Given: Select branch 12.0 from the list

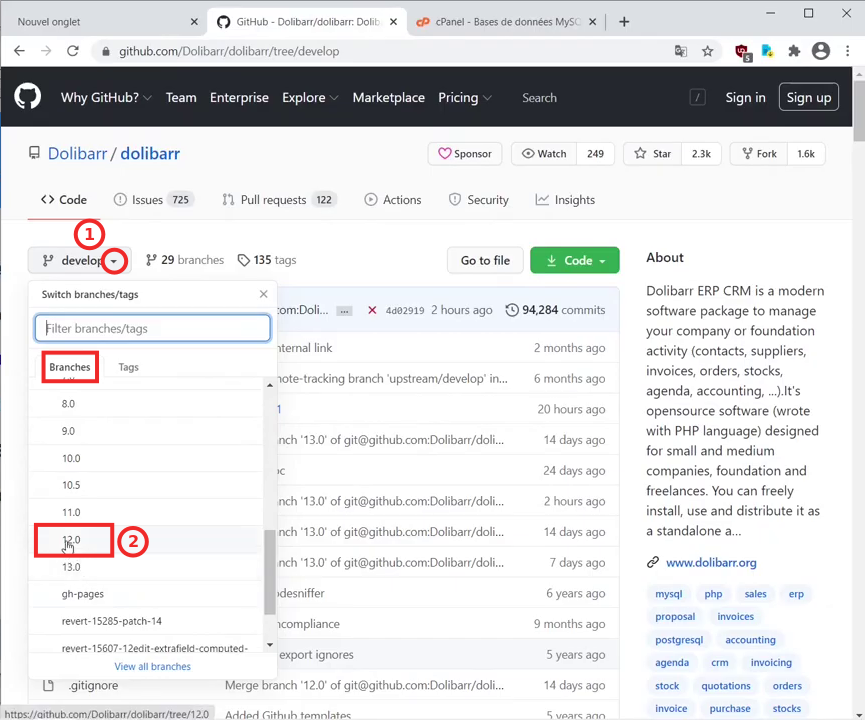Looking at the screenshot, I should [72, 540].
